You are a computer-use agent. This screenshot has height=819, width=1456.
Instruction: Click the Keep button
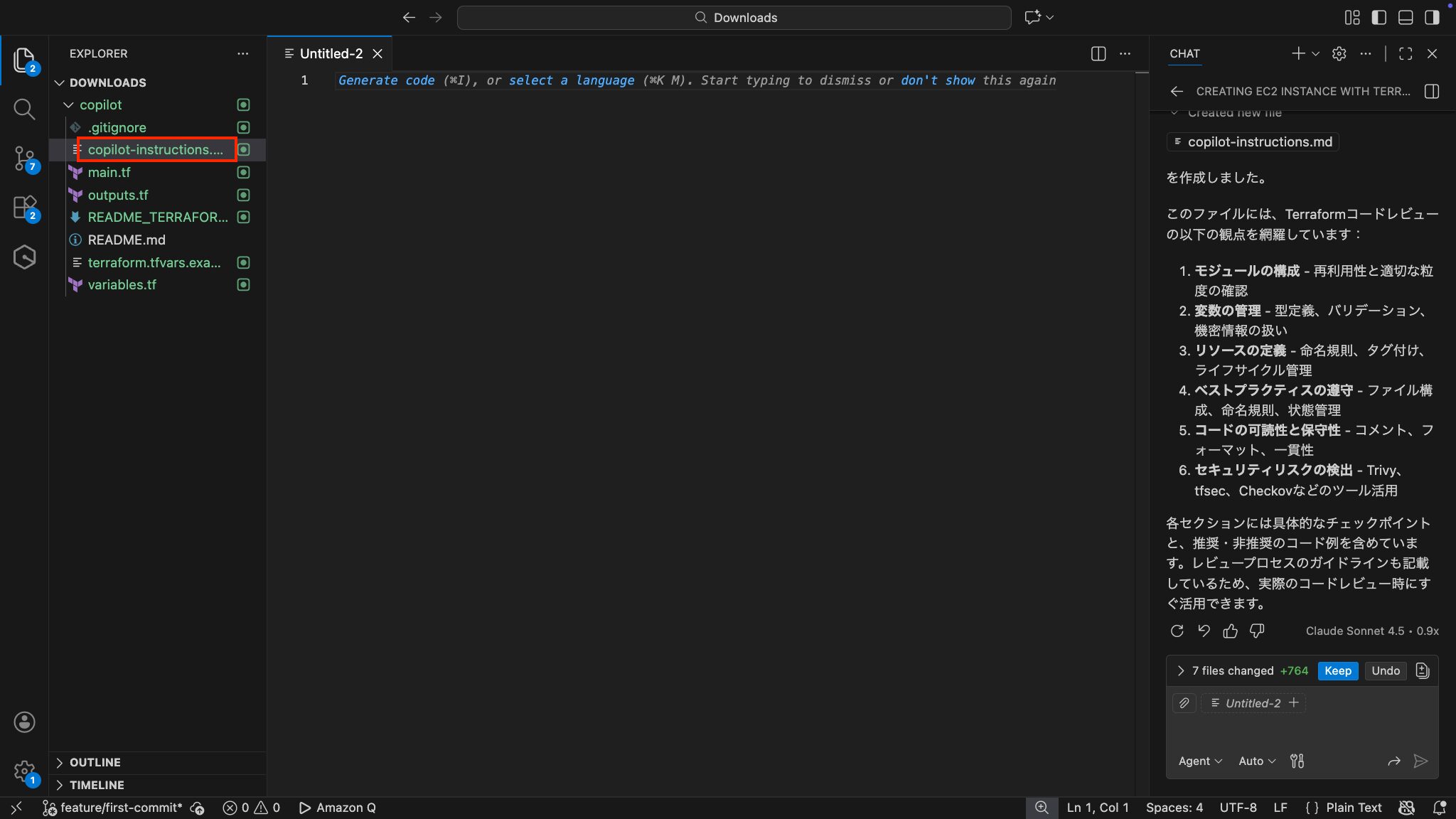(1338, 671)
